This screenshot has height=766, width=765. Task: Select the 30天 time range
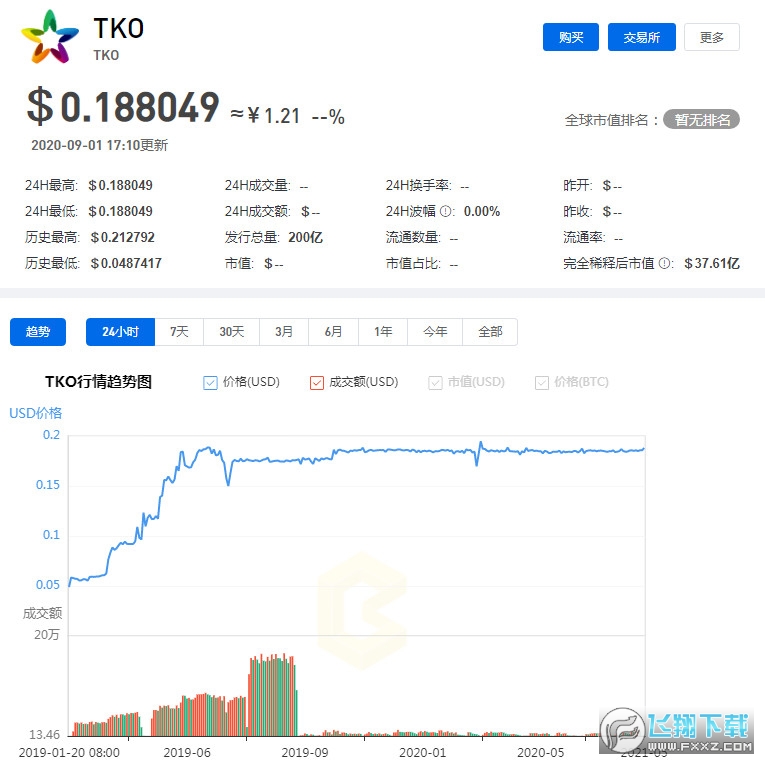tap(231, 332)
